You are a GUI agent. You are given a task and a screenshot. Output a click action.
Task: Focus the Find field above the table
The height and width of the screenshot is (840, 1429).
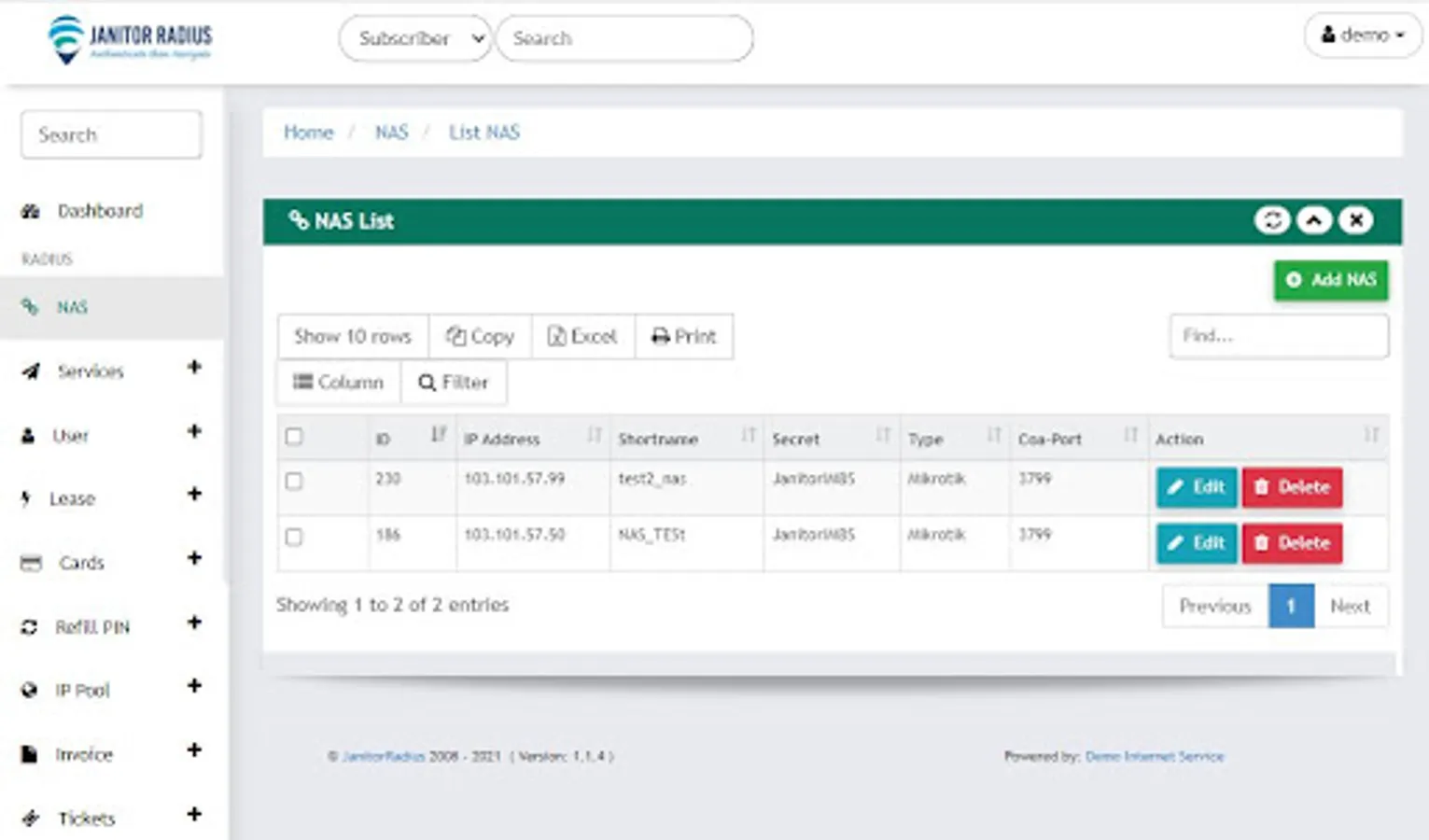pos(1279,336)
